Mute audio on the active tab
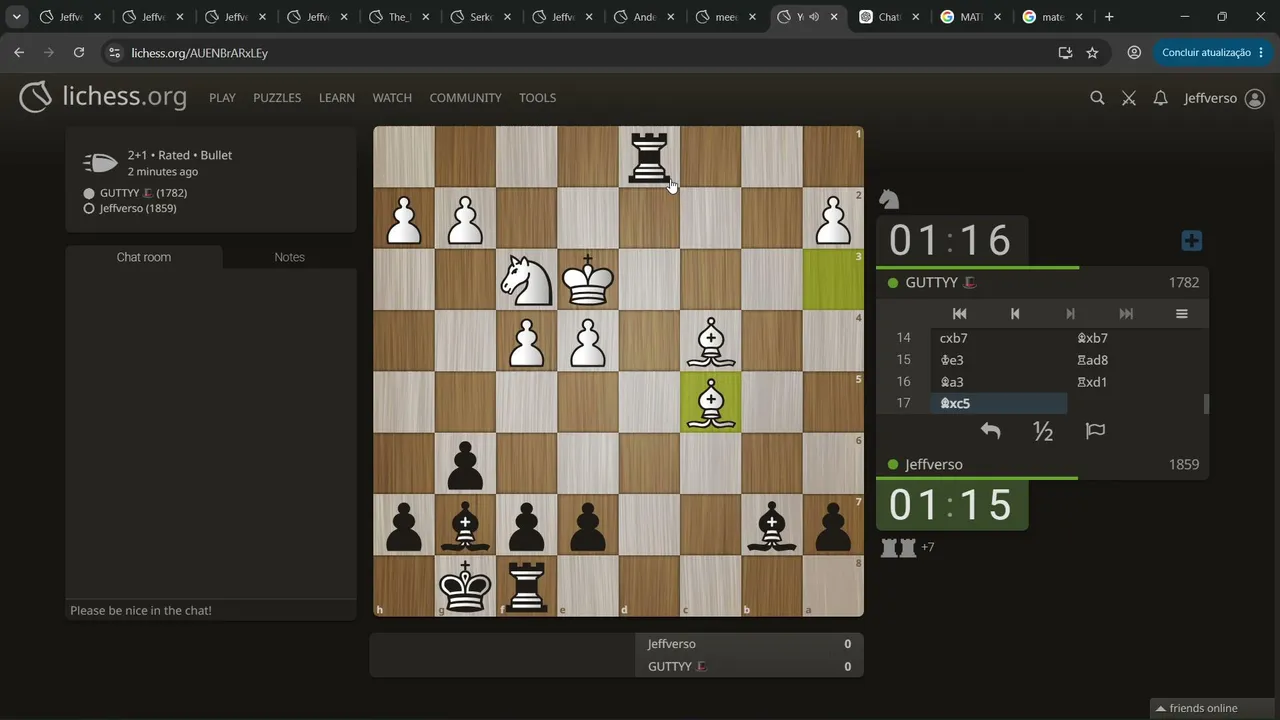 (814, 17)
